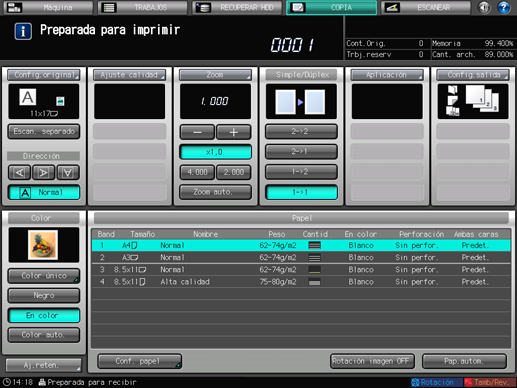The width and height of the screenshot is (517, 388).
Task: Open the Máquina tab
Action: (x=48, y=7)
